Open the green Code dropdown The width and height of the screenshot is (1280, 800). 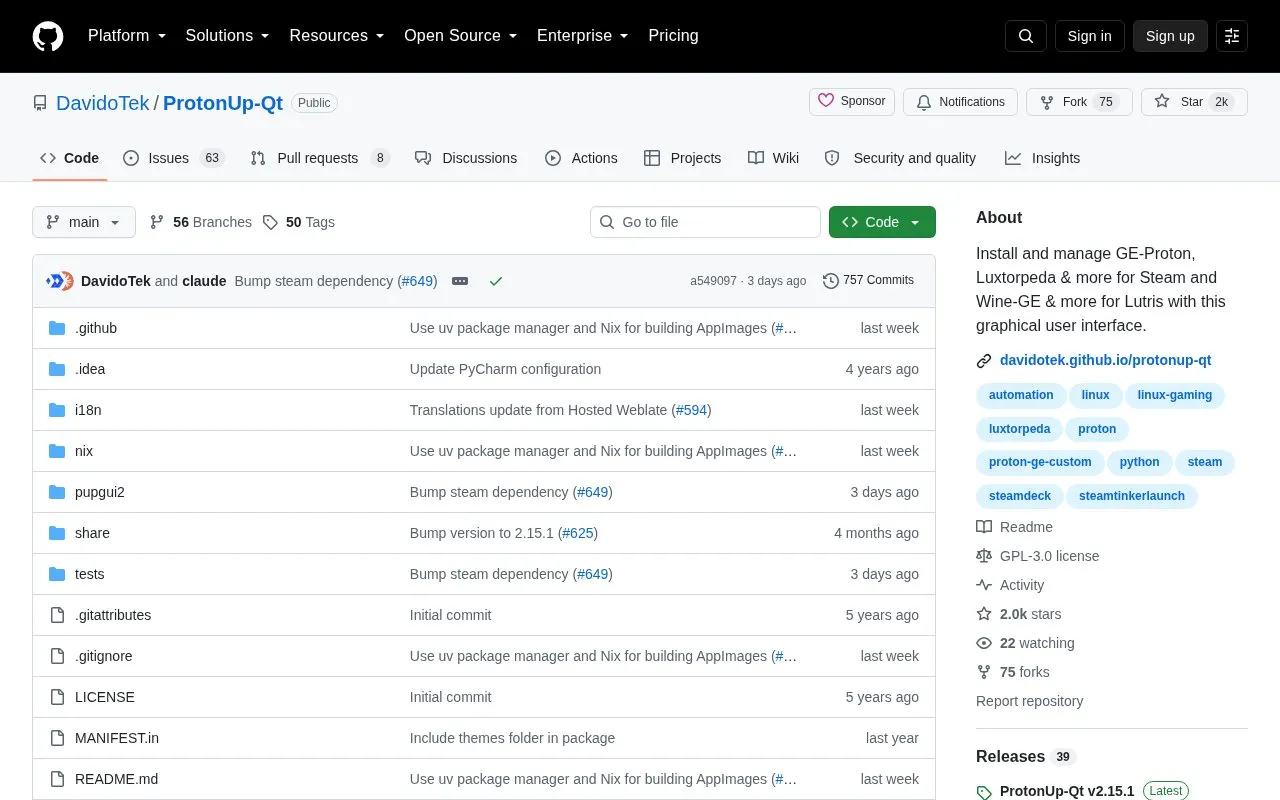(x=882, y=222)
